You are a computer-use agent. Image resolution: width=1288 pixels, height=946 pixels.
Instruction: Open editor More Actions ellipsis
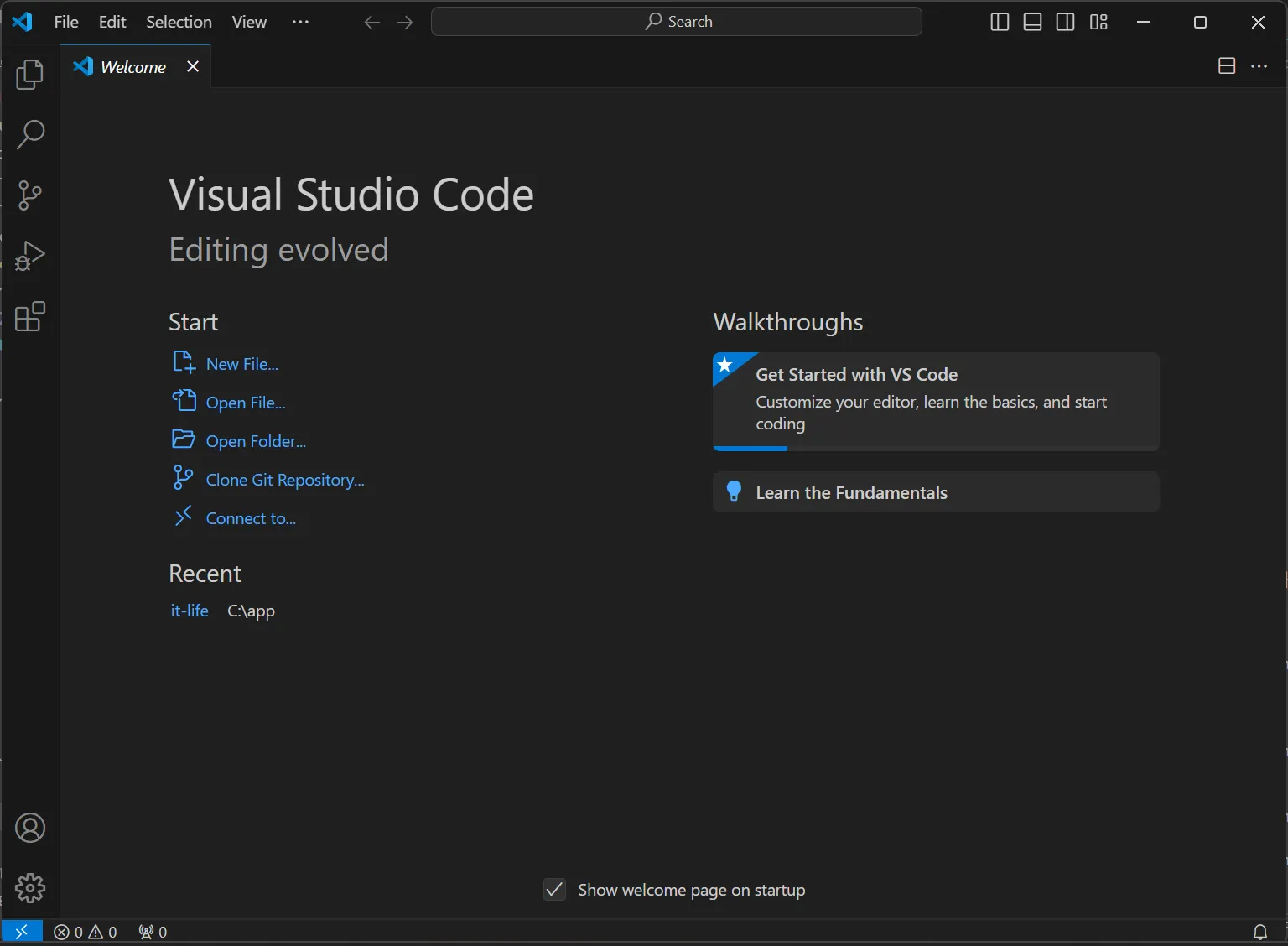1259,66
